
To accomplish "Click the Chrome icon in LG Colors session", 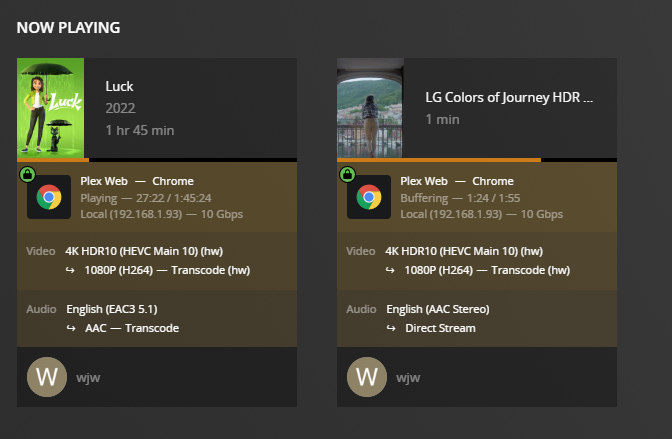I will (369, 197).
